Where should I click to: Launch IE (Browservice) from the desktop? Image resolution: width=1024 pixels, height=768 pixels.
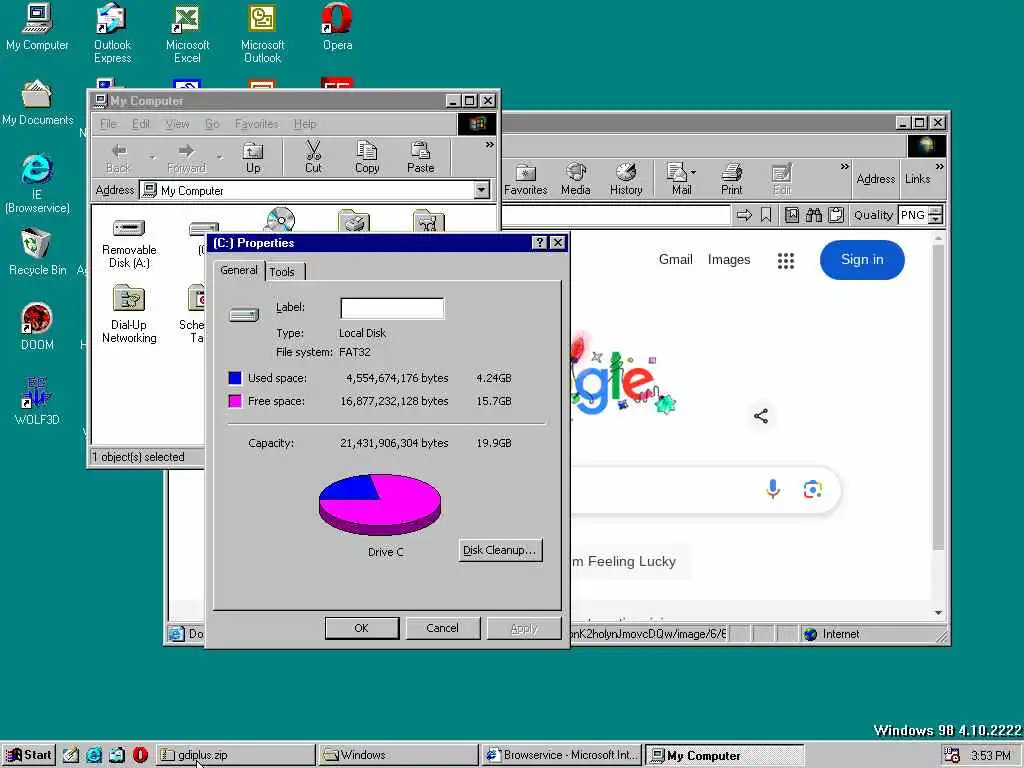pos(37,184)
